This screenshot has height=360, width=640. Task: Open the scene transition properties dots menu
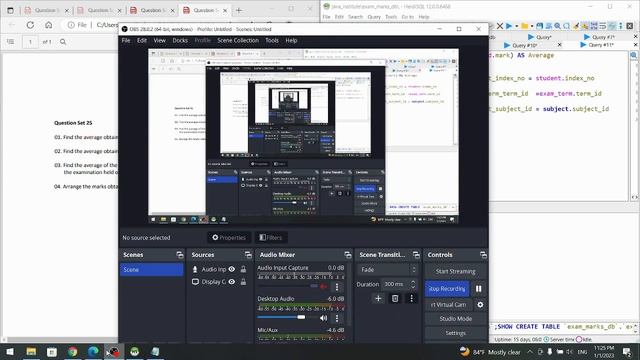(411, 298)
